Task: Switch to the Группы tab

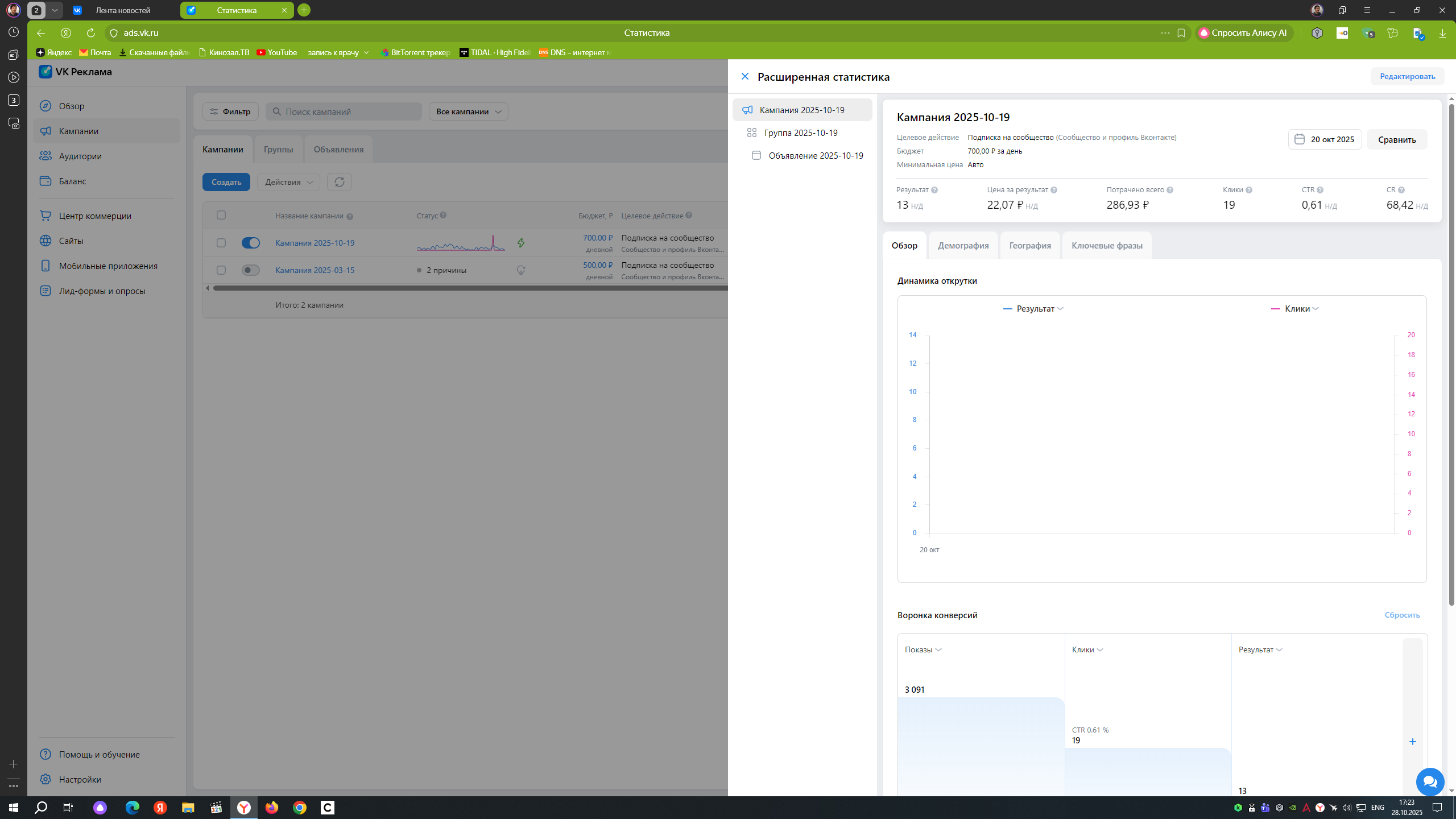Action: click(x=278, y=149)
